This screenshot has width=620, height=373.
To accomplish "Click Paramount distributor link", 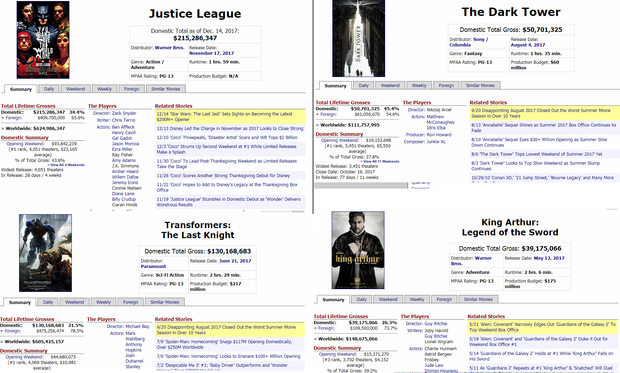I will click(x=153, y=267).
